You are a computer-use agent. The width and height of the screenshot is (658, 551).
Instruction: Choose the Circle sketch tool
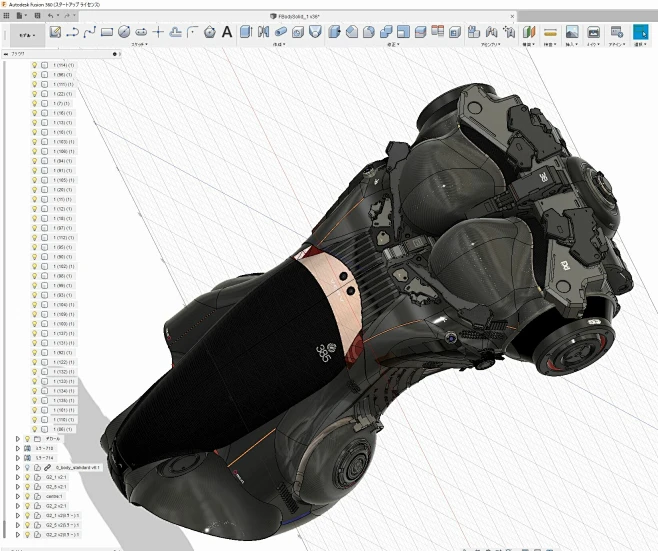click(x=124, y=32)
